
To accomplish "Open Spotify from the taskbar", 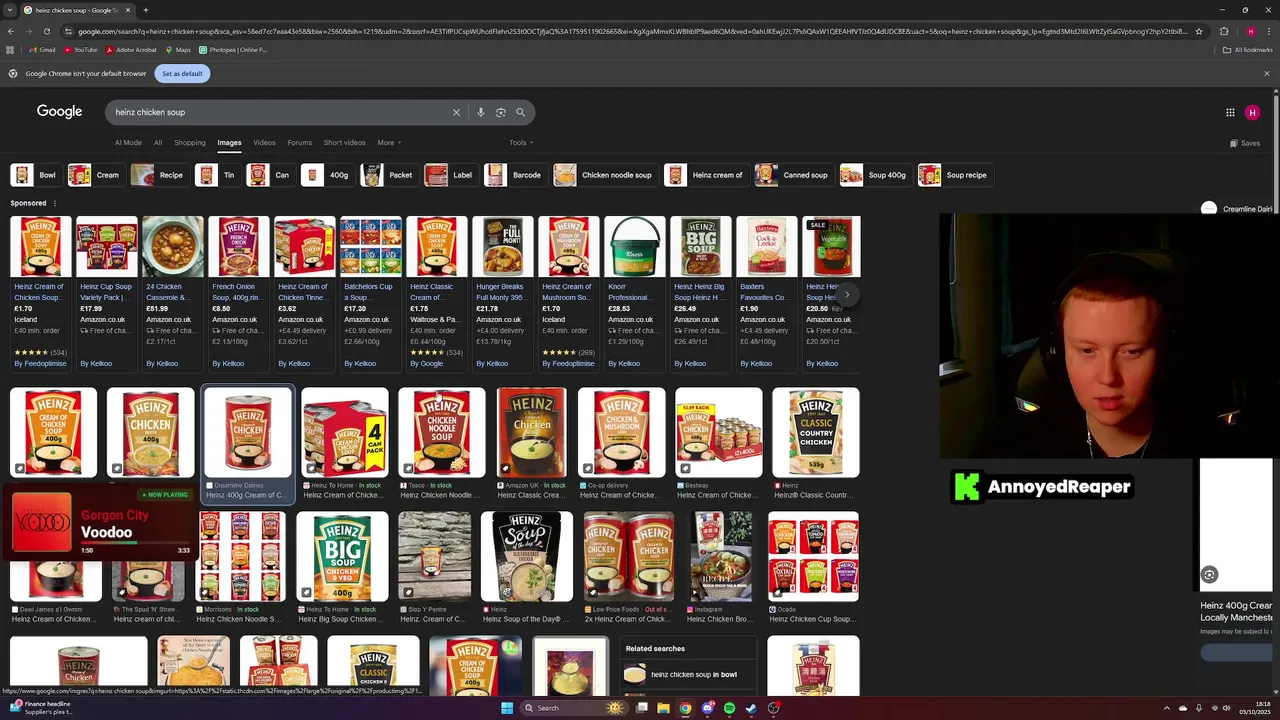I will (x=729, y=708).
